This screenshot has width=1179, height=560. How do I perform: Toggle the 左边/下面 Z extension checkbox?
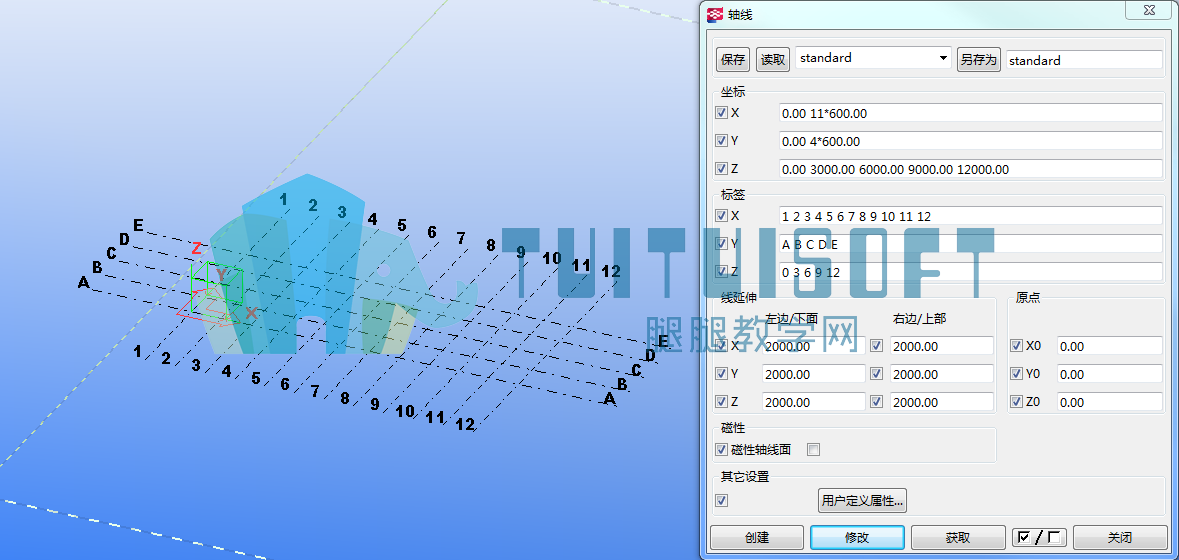[x=722, y=401]
